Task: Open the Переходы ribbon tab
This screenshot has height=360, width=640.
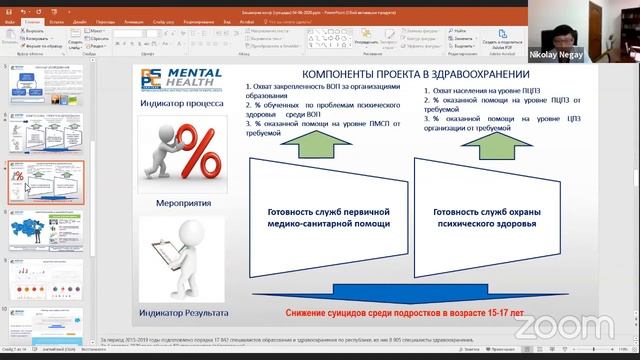Action: point(106,22)
